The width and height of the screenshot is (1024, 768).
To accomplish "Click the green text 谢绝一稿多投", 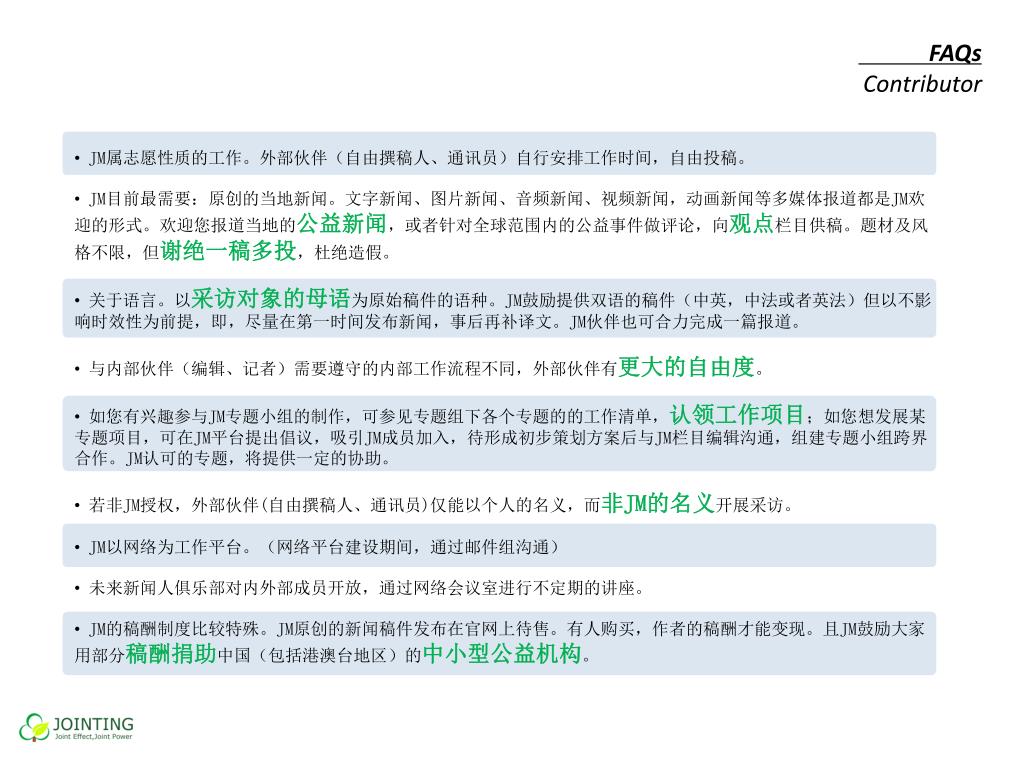I will [228, 250].
